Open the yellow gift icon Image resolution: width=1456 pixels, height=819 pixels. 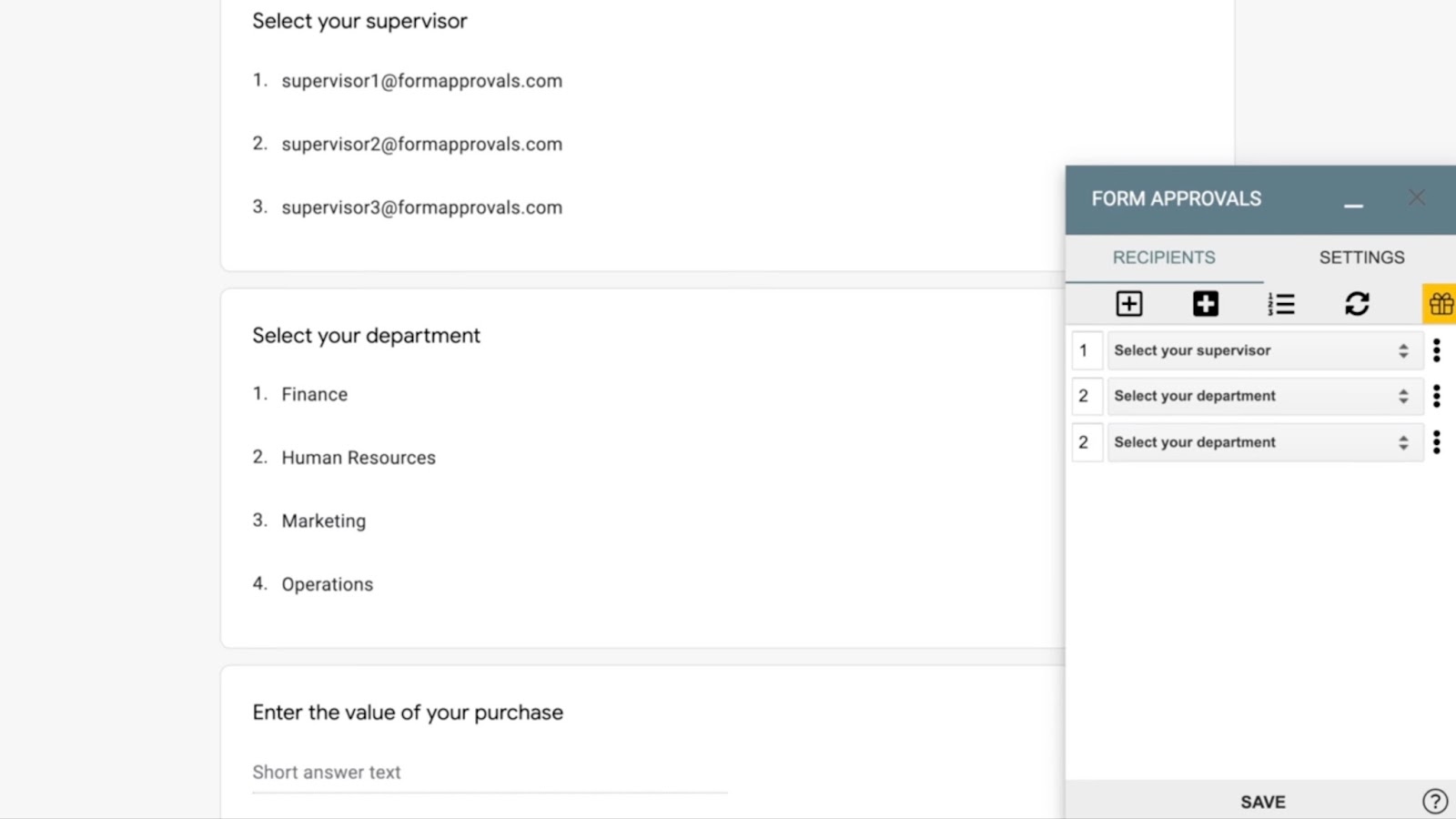[1440, 304]
